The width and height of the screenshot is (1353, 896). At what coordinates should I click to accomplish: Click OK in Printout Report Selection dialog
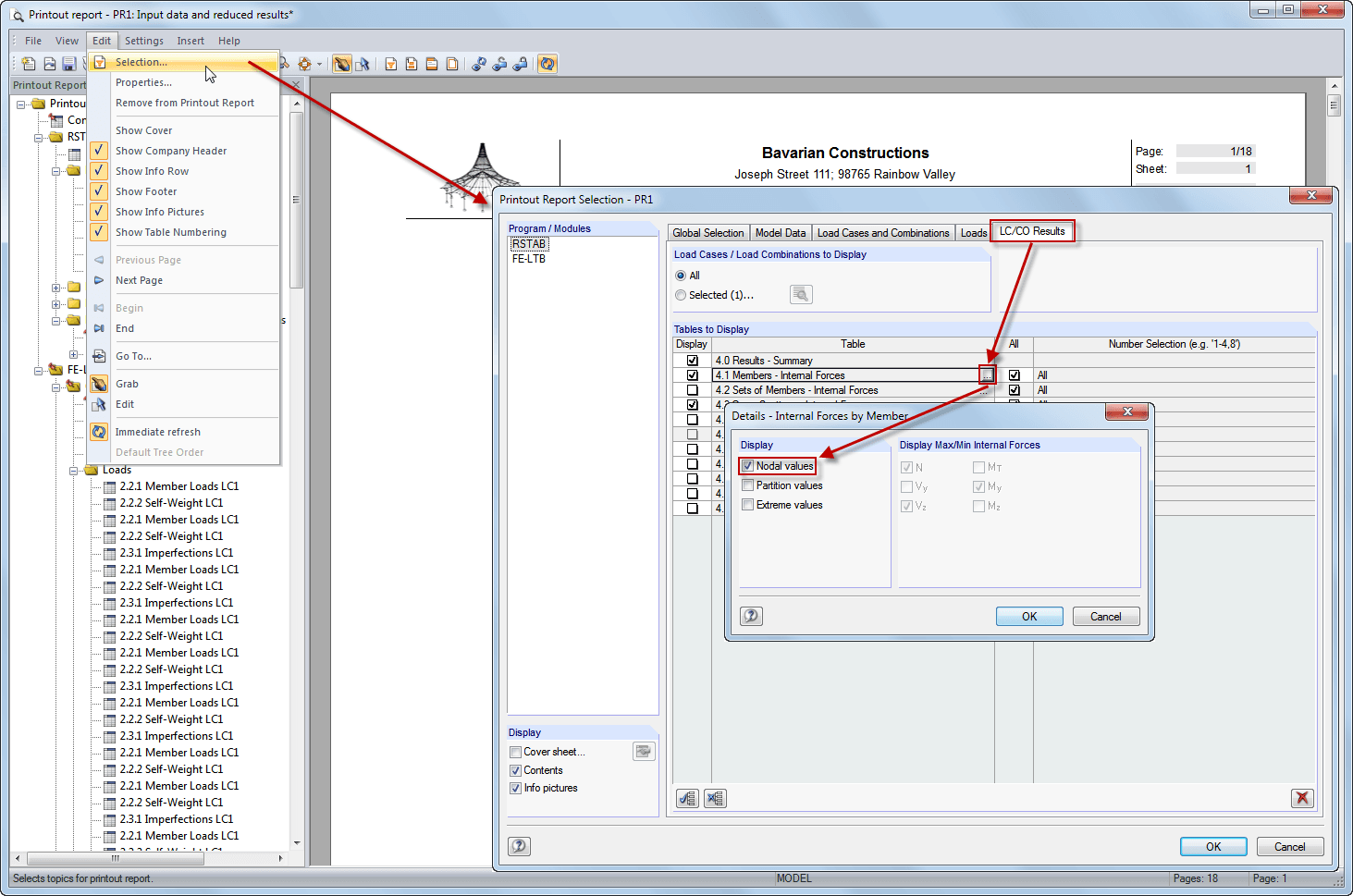[1213, 847]
